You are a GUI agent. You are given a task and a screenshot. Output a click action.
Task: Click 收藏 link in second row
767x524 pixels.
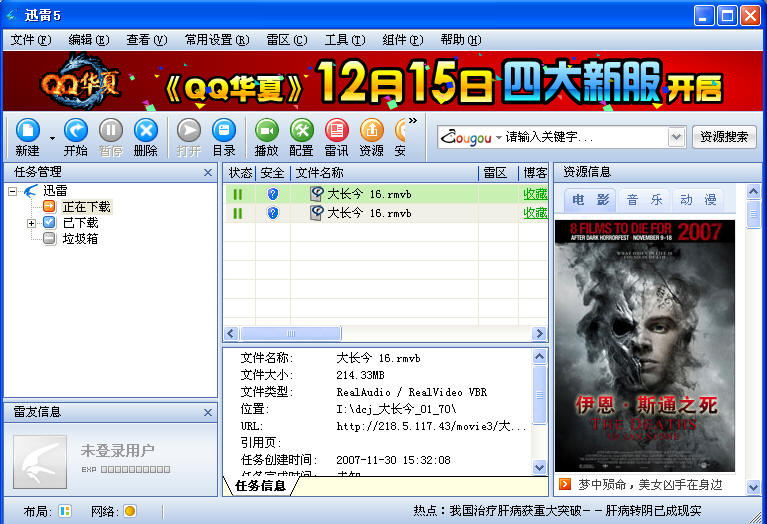(x=535, y=213)
